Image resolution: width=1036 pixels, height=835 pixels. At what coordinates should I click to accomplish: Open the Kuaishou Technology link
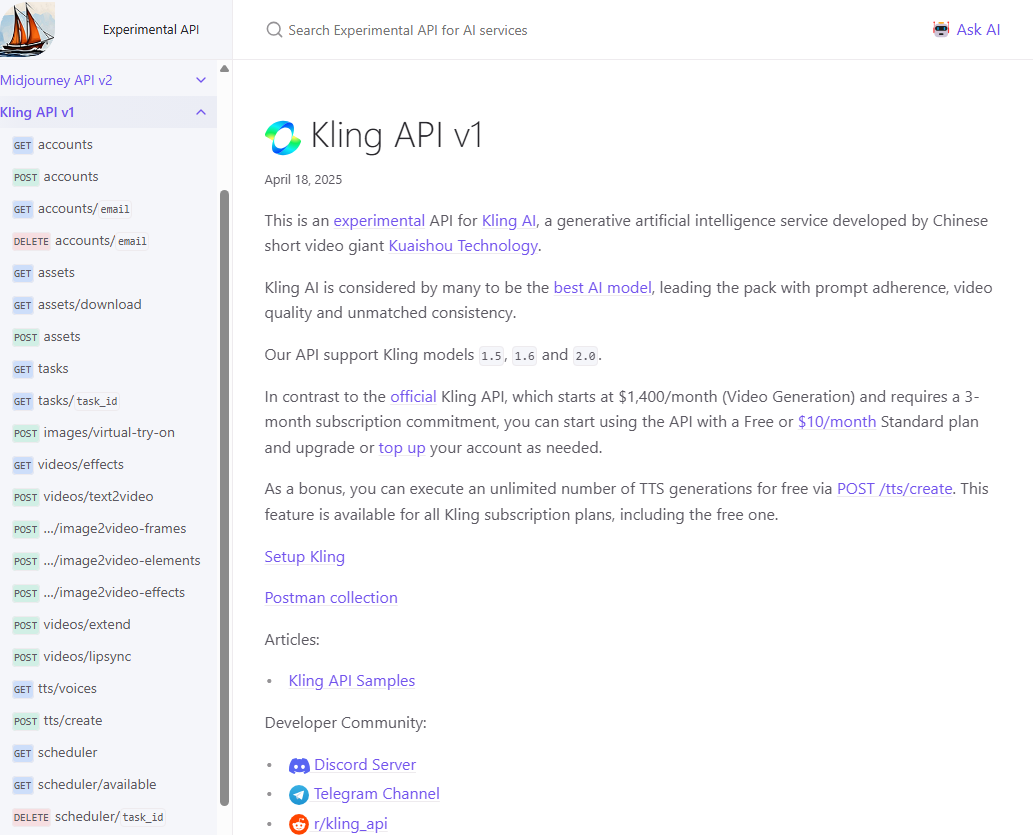[x=463, y=246]
